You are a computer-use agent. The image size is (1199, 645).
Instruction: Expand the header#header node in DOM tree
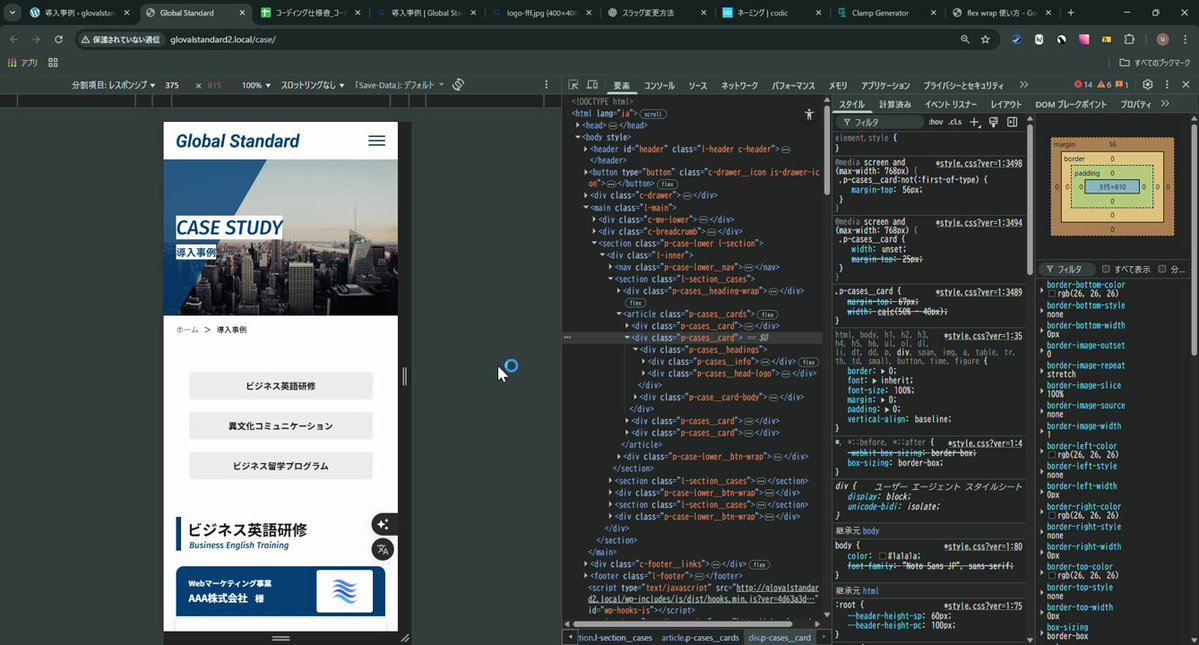coord(586,149)
